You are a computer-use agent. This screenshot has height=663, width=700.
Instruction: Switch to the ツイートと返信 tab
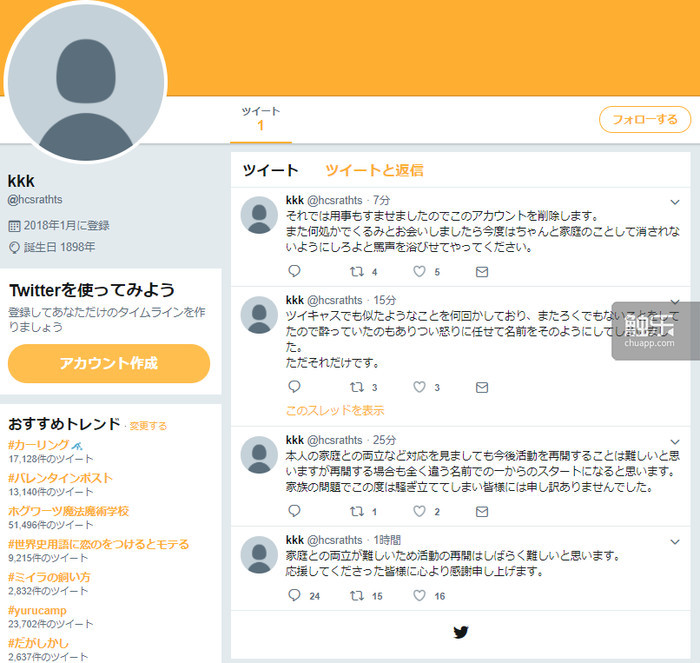[374, 170]
